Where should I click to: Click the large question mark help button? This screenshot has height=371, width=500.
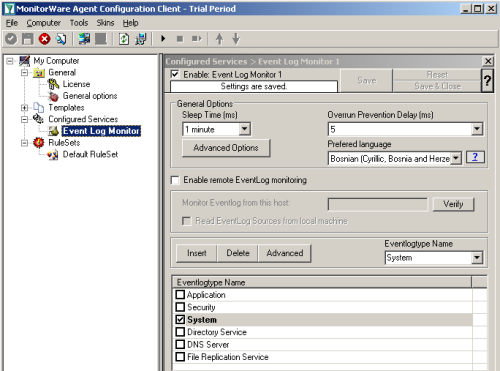(487, 80)
